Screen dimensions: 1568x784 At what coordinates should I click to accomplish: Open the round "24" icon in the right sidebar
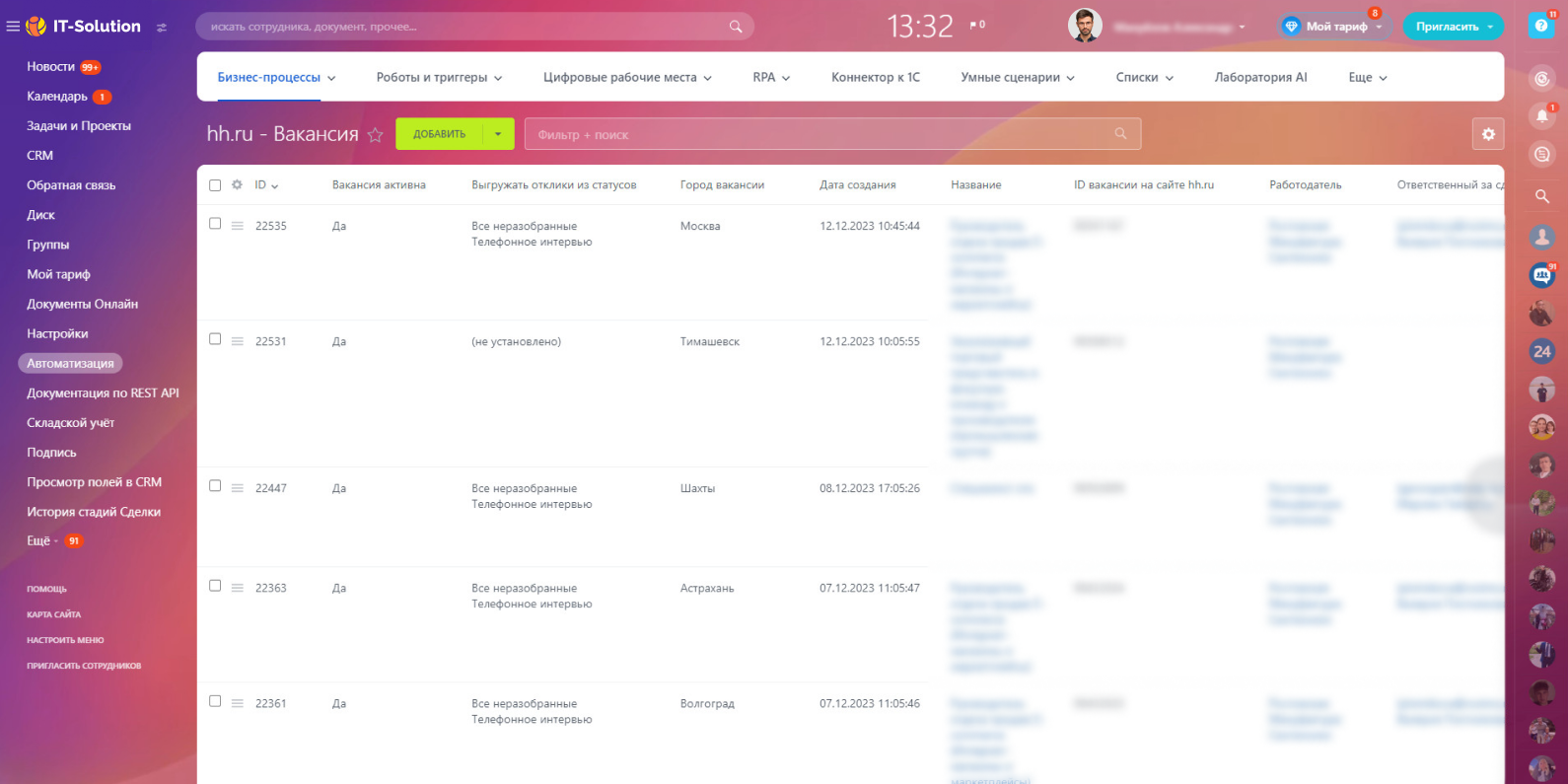[x=1542, y=351]
